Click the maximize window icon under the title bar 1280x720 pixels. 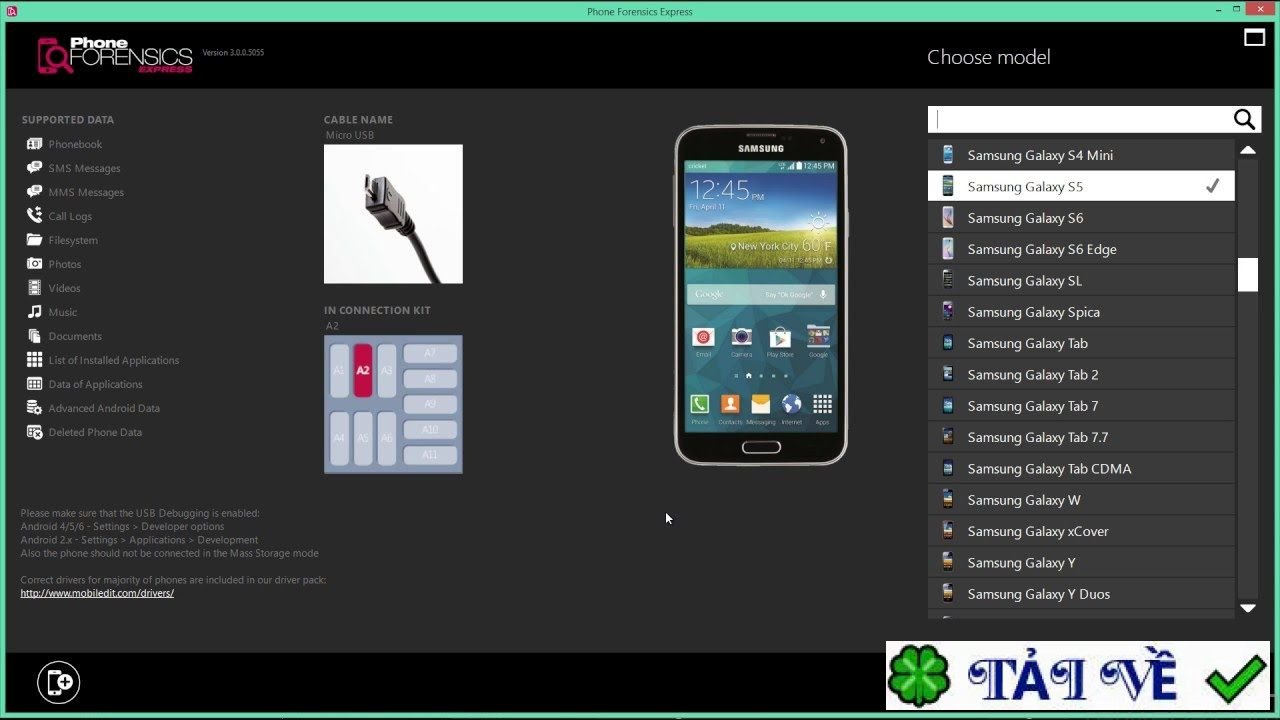[1254, 38]
